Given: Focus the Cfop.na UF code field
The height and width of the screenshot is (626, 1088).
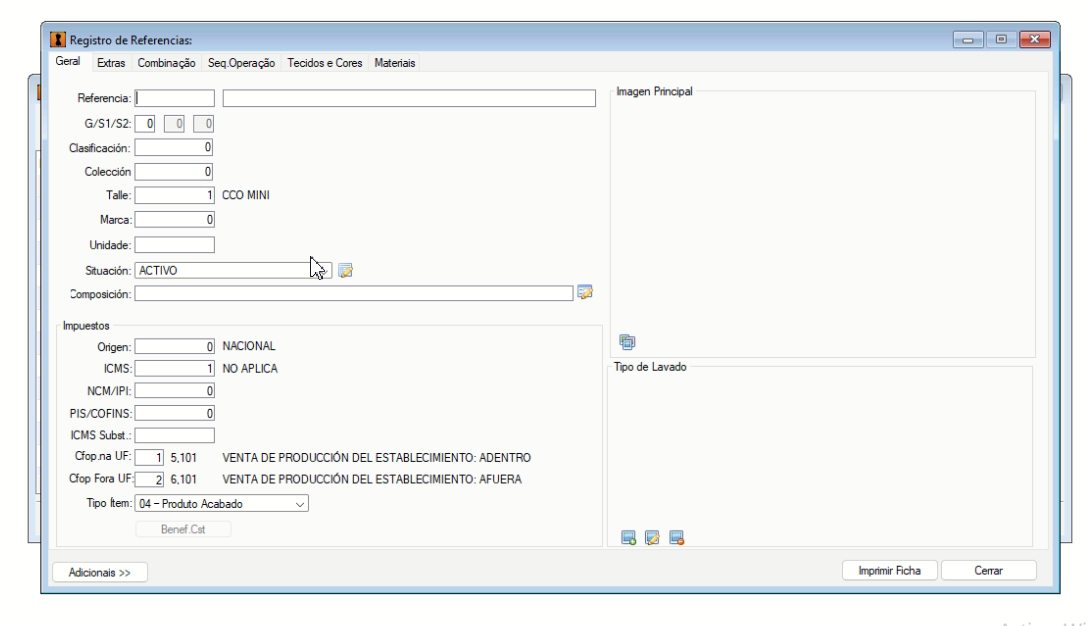Looking at the screenshot, I should click(149, 458).
